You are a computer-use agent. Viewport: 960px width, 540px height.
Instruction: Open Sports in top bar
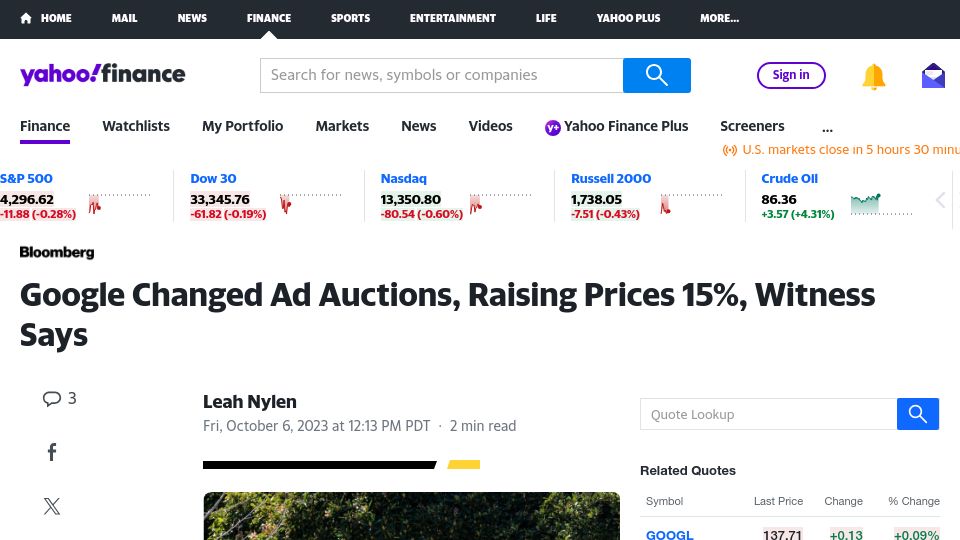click(x=350, y=18)
